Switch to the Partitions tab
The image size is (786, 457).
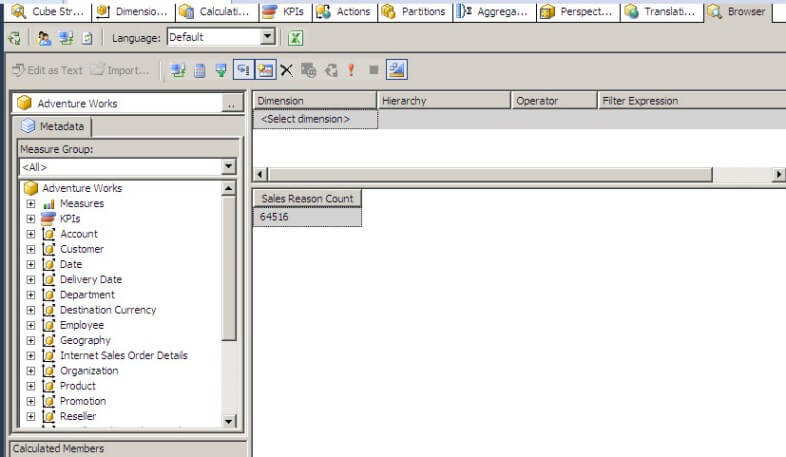pos(414,11)
